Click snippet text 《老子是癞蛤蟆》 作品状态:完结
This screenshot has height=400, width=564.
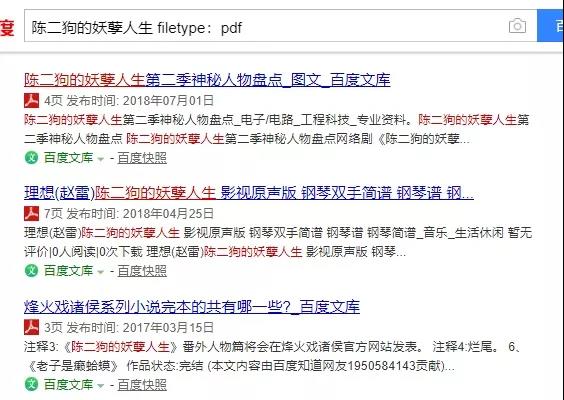115,366
